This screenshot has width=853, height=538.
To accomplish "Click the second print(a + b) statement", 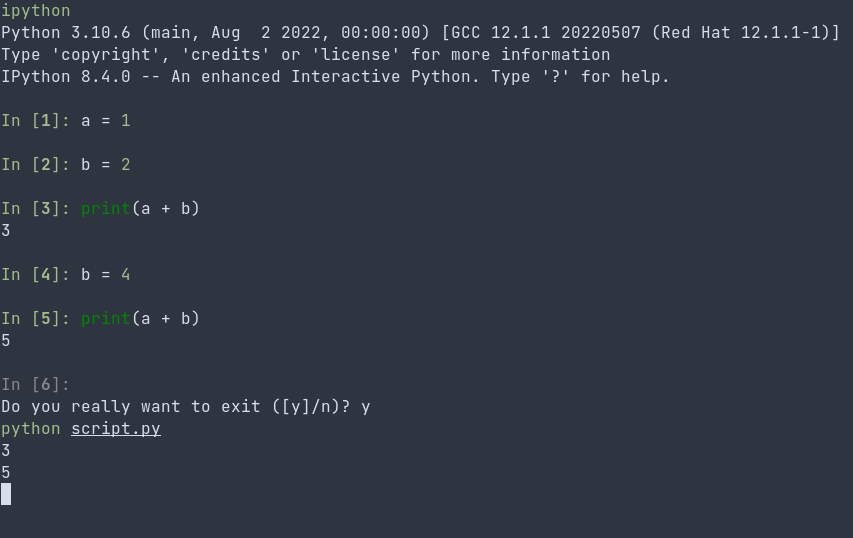I will tap(140, 318).
